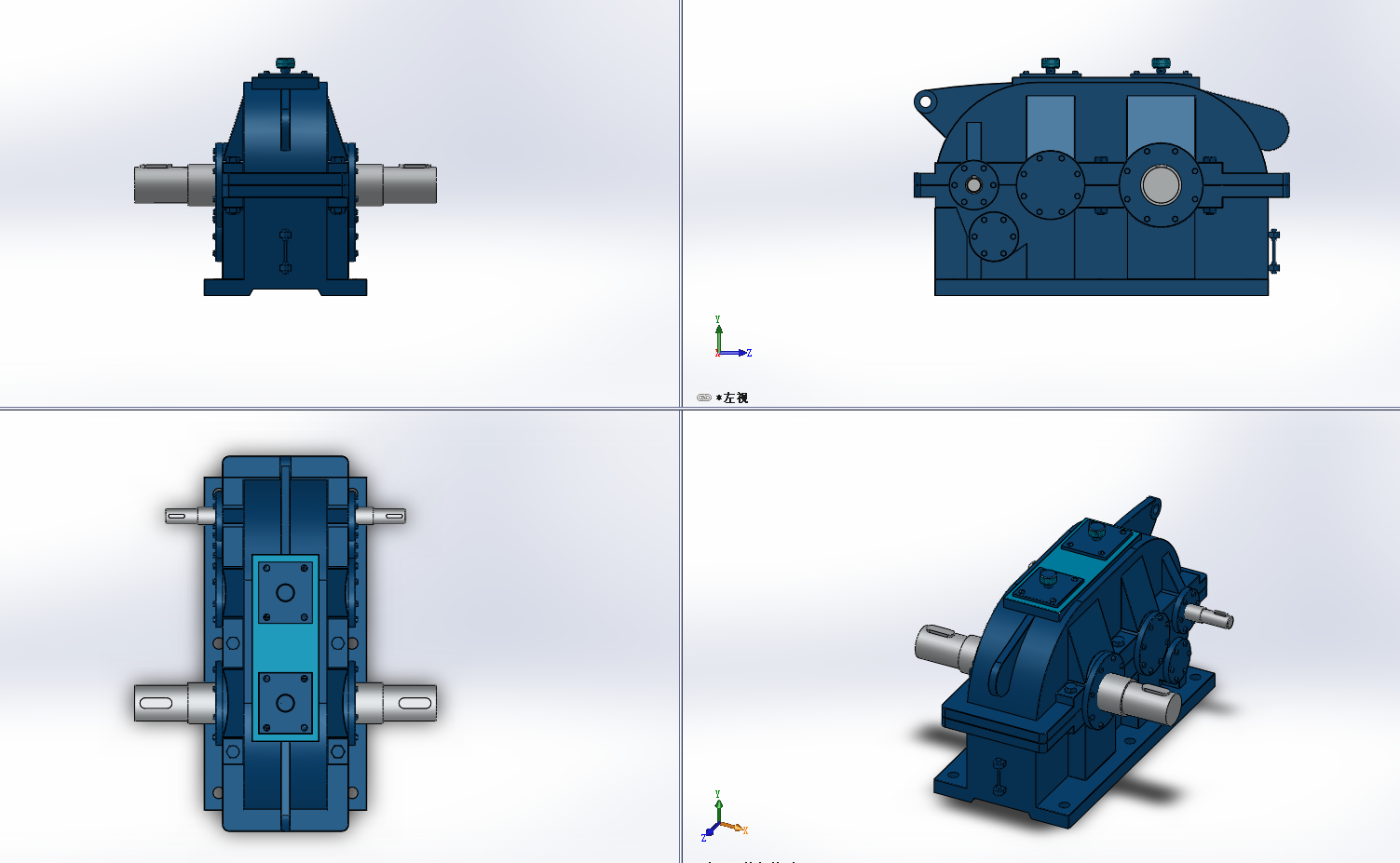
Task: Select the gearbox in the isometric view
Action: (1074, 660)
